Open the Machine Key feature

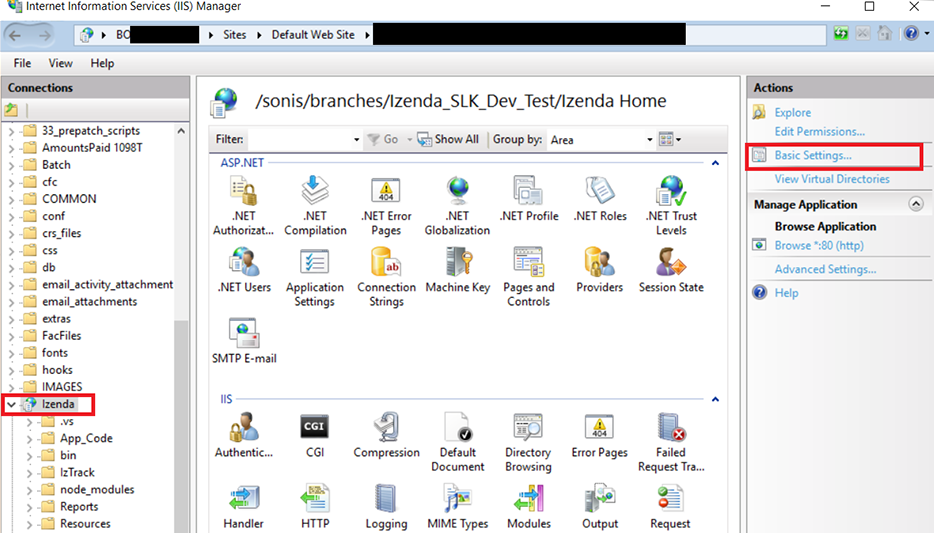[x=457, y=270]
